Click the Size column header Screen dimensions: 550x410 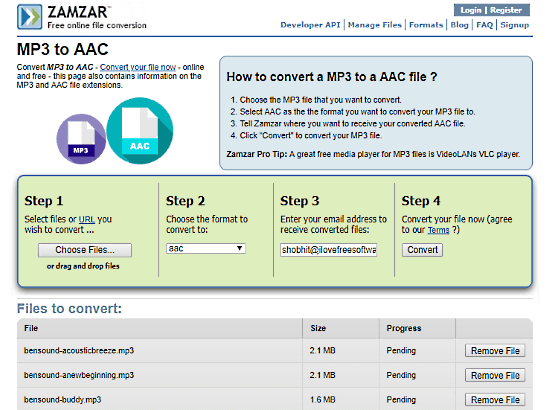click(x=318, y=328)
